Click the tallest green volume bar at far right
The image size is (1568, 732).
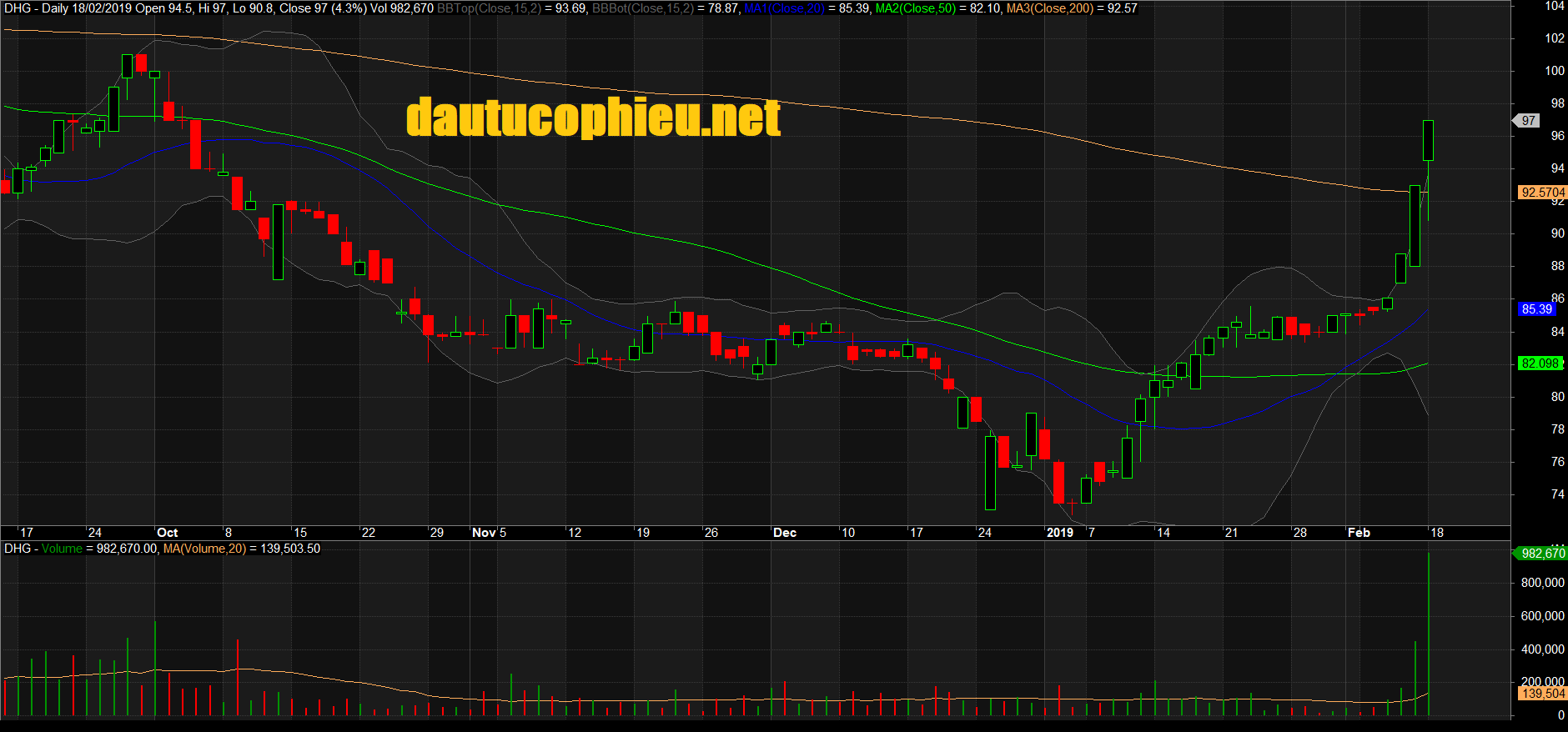click(x=1429, y=634)
